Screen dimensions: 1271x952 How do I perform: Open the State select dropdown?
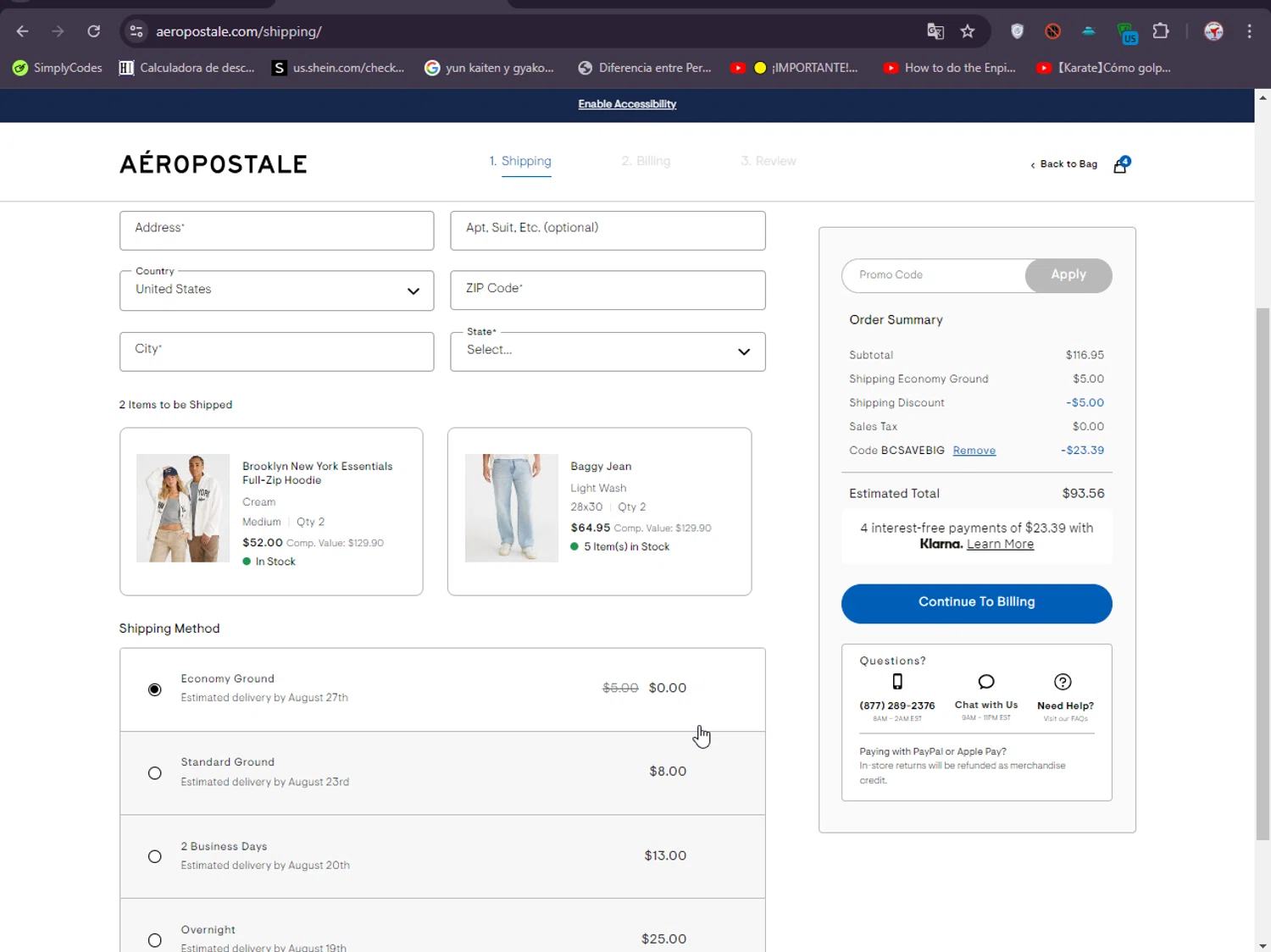point(608,351)
